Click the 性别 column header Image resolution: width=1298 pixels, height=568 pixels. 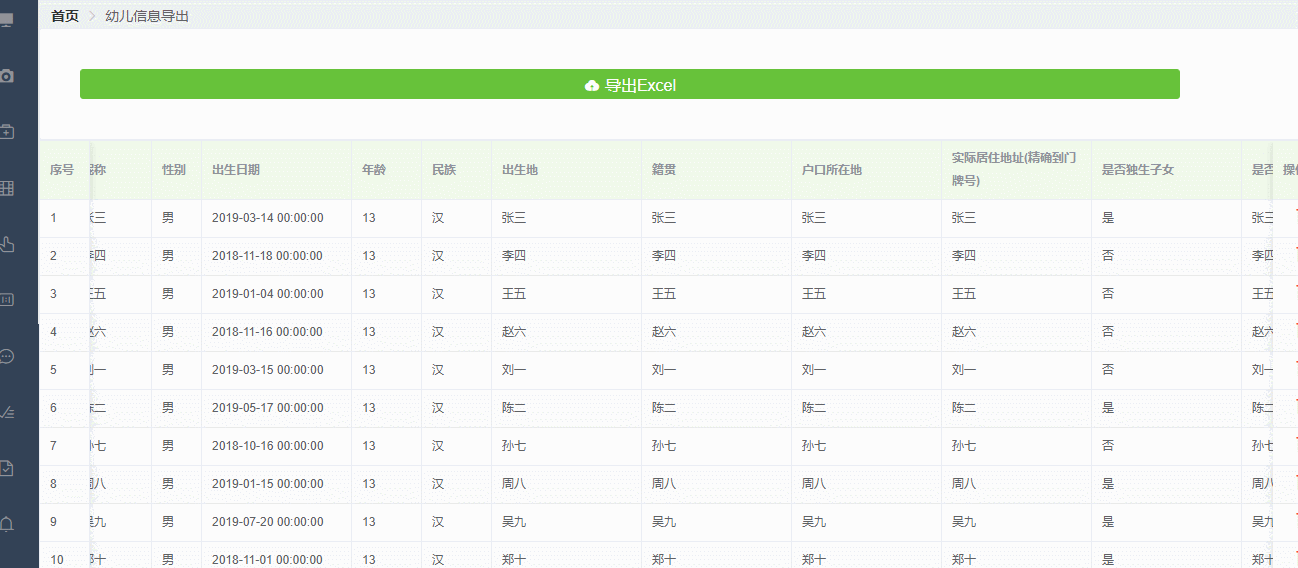tap(174, 170)
